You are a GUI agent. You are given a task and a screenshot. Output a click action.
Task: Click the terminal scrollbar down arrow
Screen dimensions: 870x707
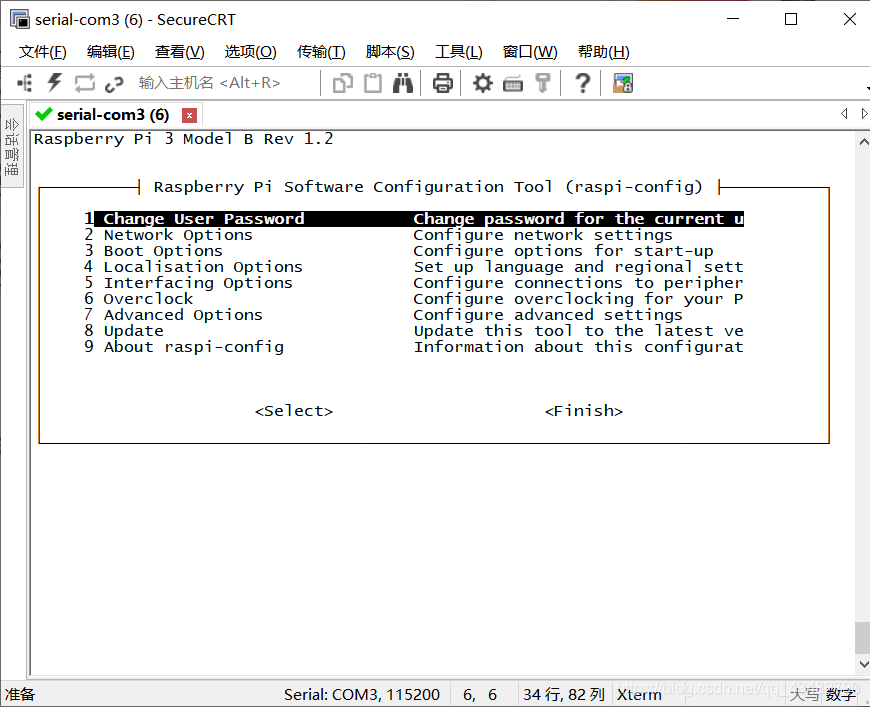tap(863, 664)
